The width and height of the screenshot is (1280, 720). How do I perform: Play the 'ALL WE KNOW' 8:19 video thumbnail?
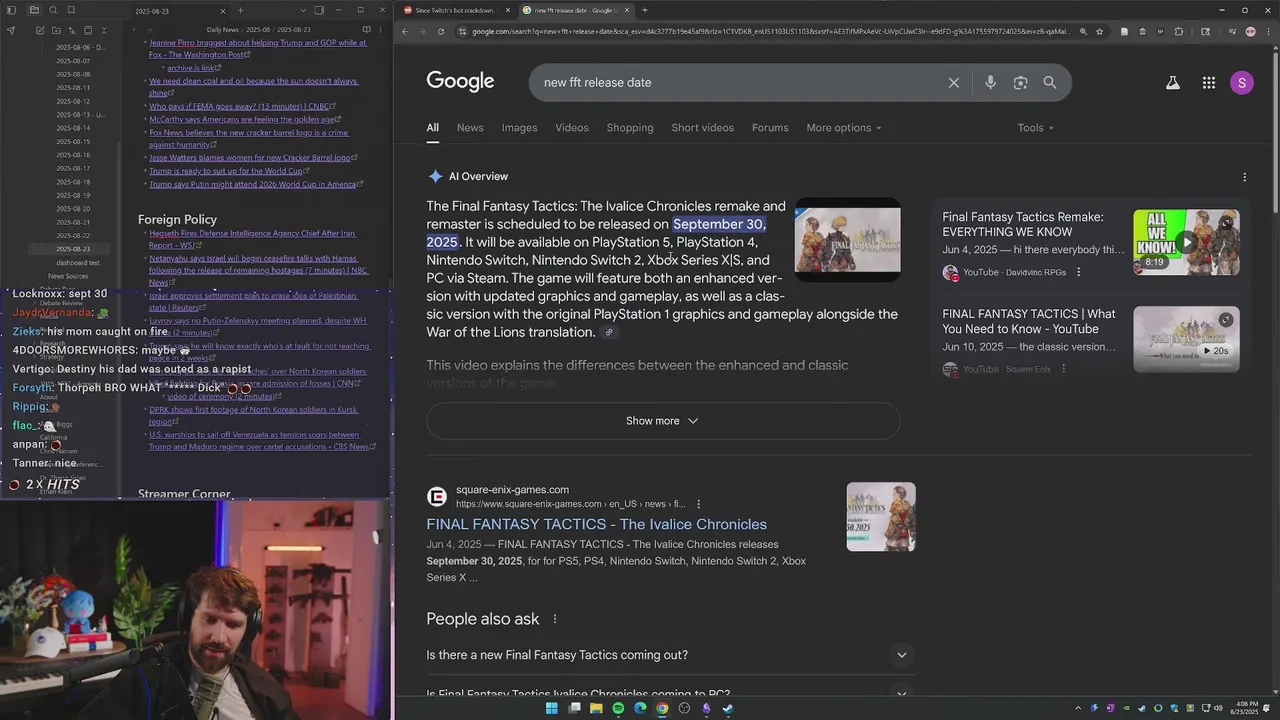tap(1186, 242)
